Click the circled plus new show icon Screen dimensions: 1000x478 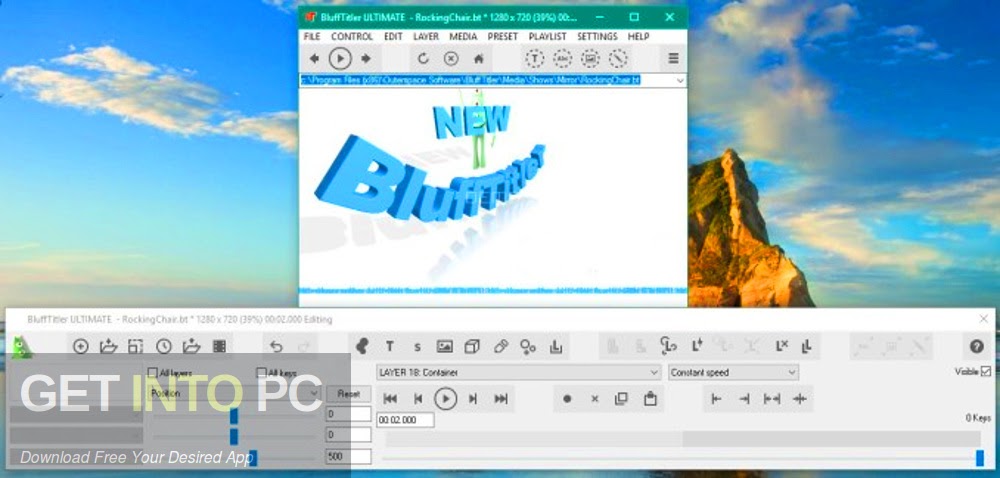click(81, 346)
